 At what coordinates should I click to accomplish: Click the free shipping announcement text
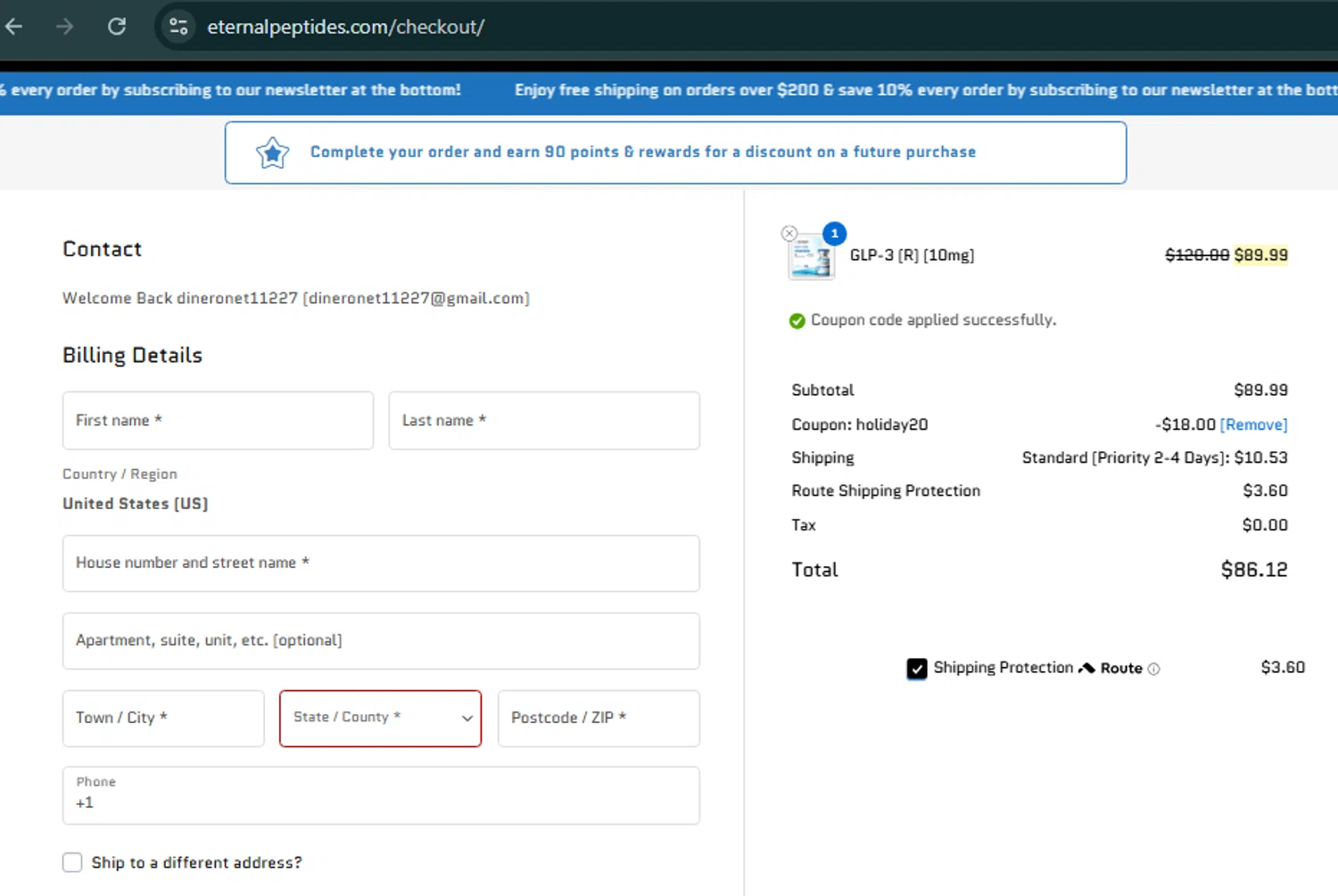point(926,90)
